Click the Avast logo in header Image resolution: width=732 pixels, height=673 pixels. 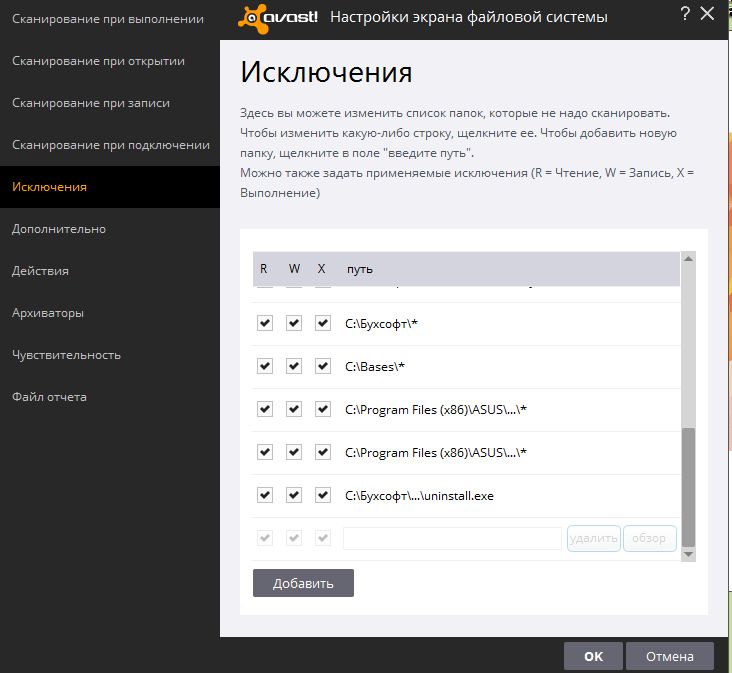[279, 17]
